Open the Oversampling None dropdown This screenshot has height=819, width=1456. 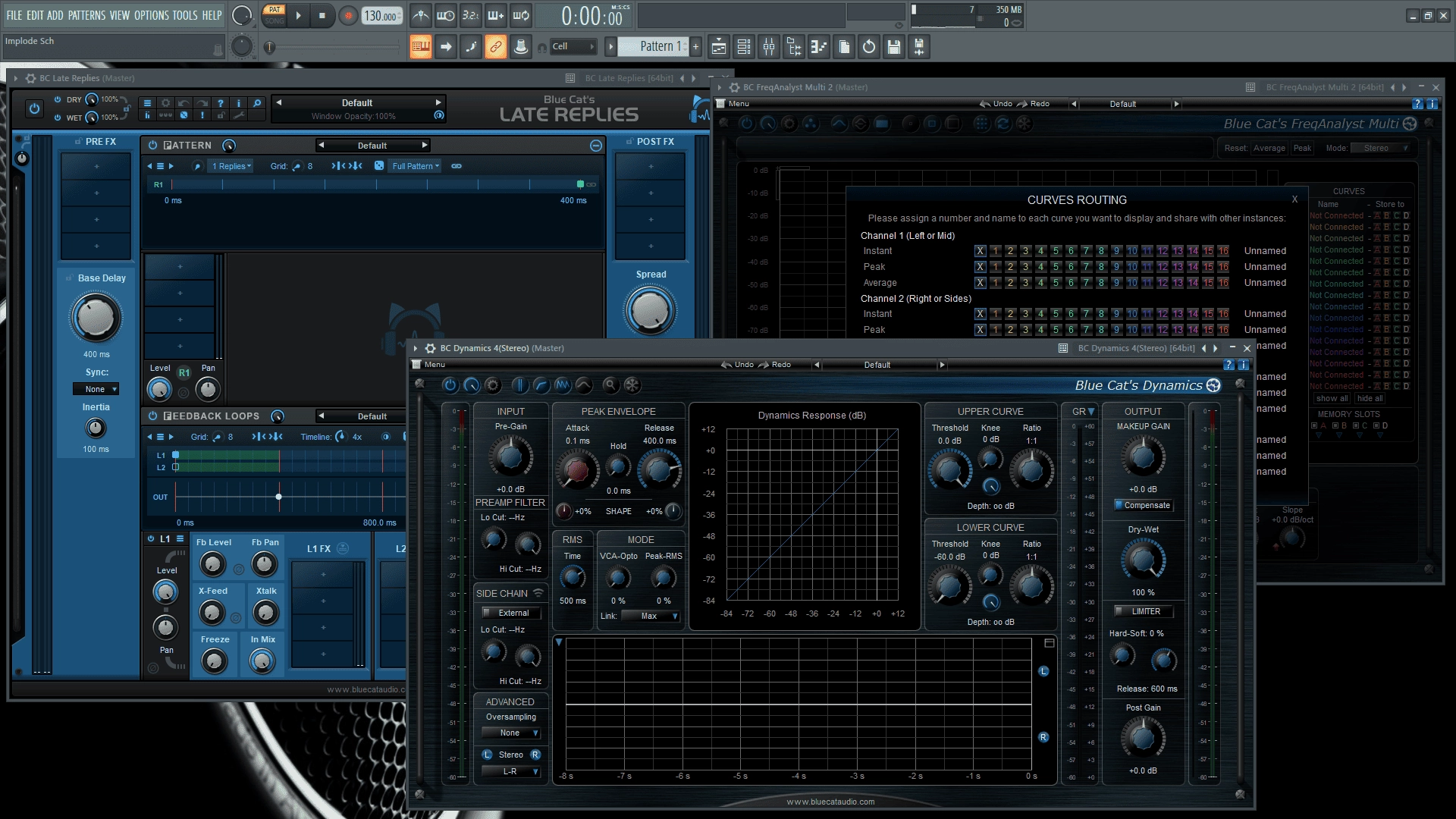pos(511,733)
